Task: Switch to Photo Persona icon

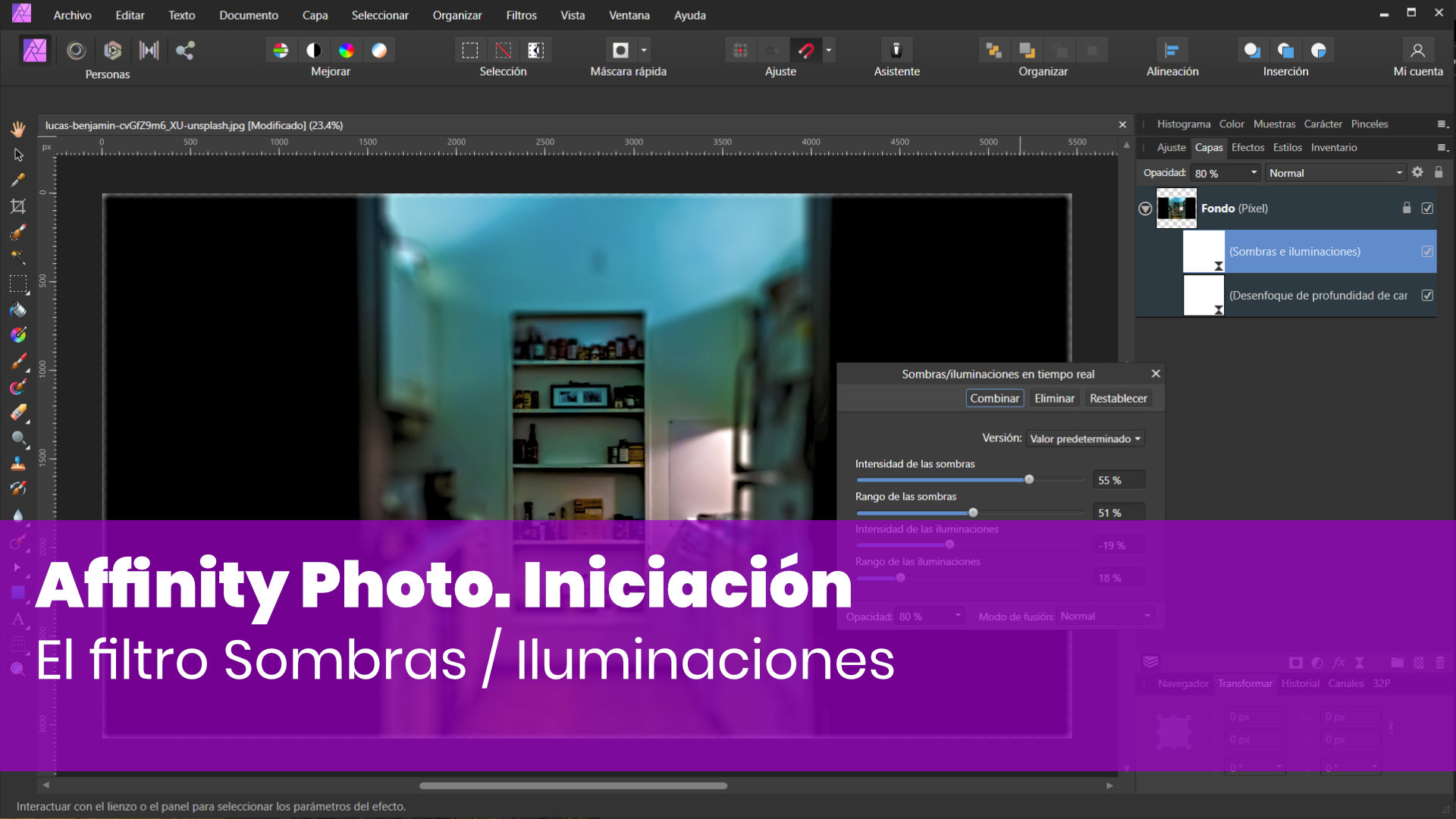Action: click(35, 50)
